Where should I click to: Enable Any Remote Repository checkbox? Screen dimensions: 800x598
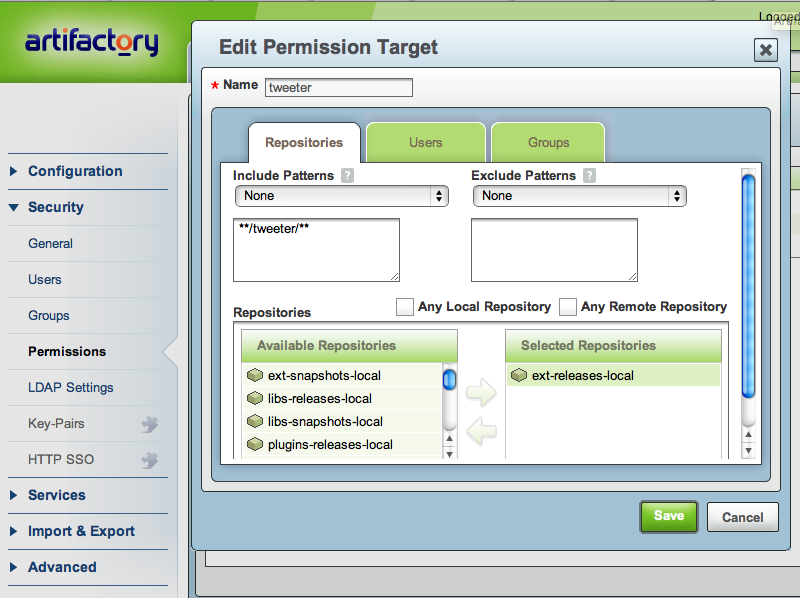point(568,307)
